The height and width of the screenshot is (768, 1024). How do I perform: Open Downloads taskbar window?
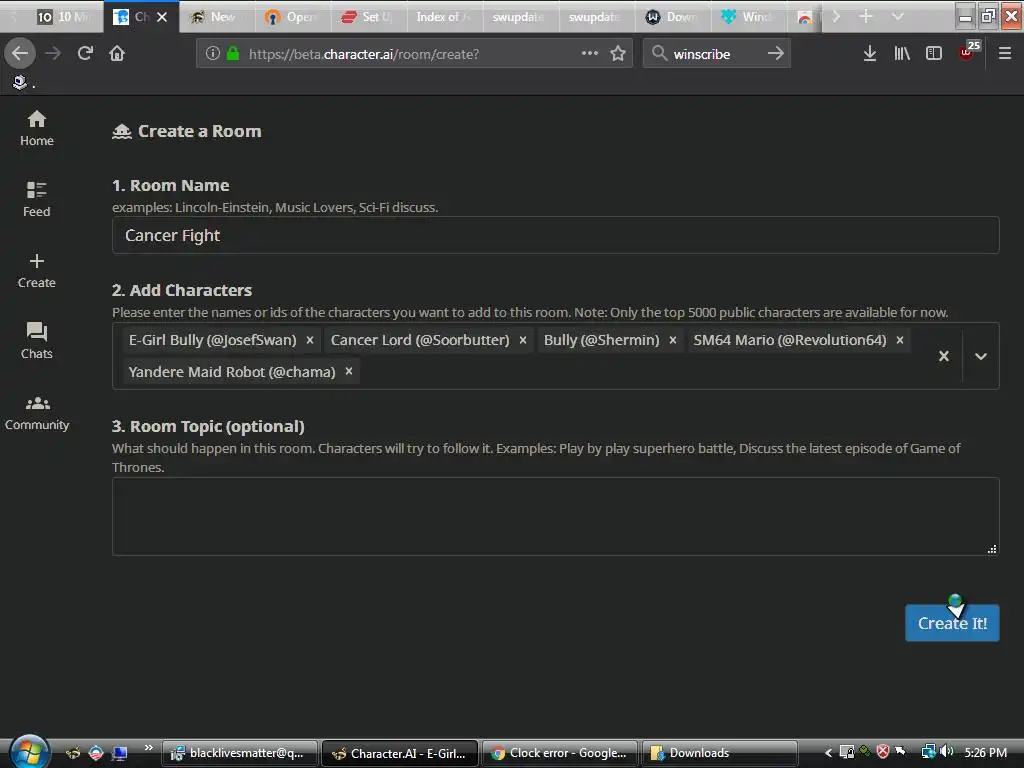[x=720, y=753]
